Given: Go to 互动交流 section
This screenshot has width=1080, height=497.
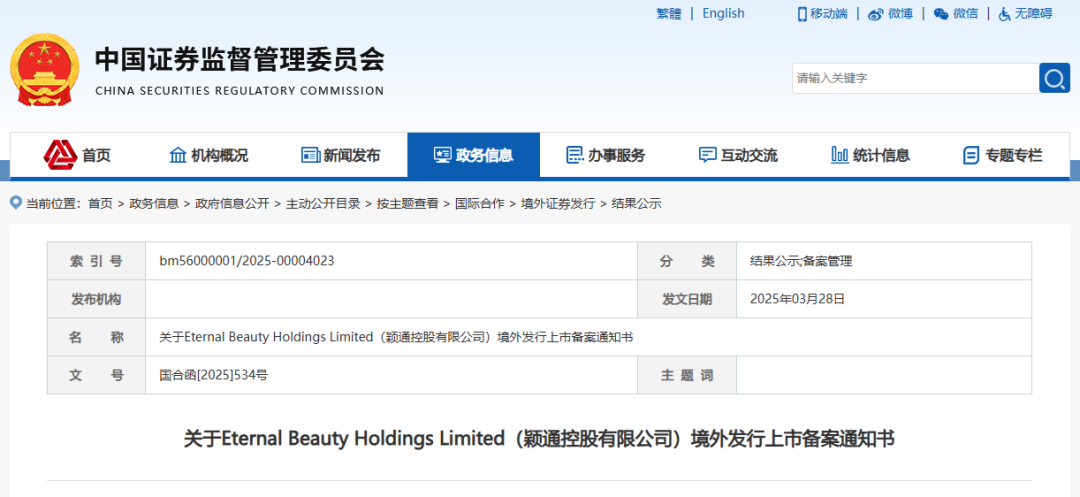Looking at the screenshot, I should tap(737, 155).
